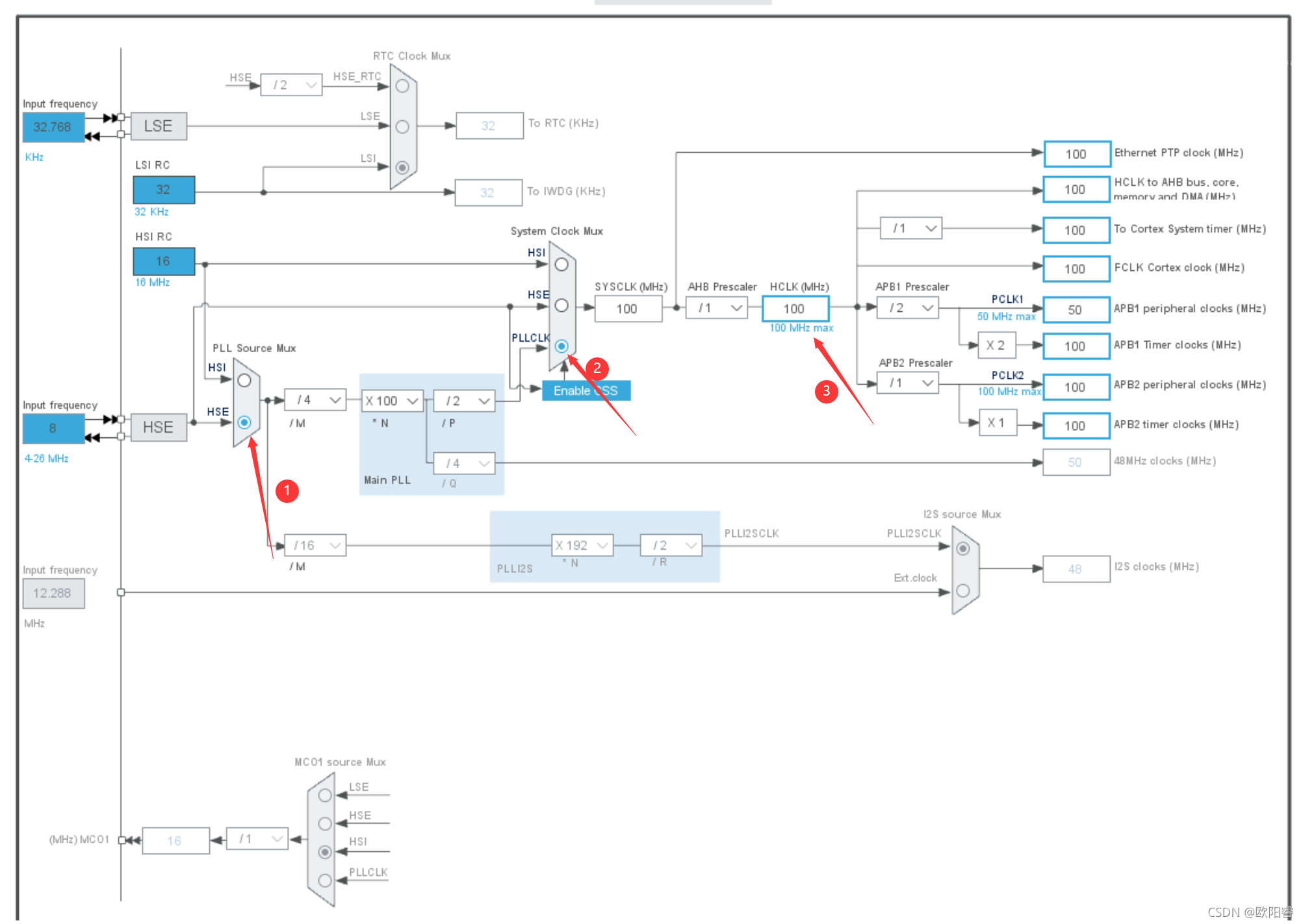1303x924 pixels.
Task: Click the '100 MHz max' HCLK note
Action: [x=801, y=328]
